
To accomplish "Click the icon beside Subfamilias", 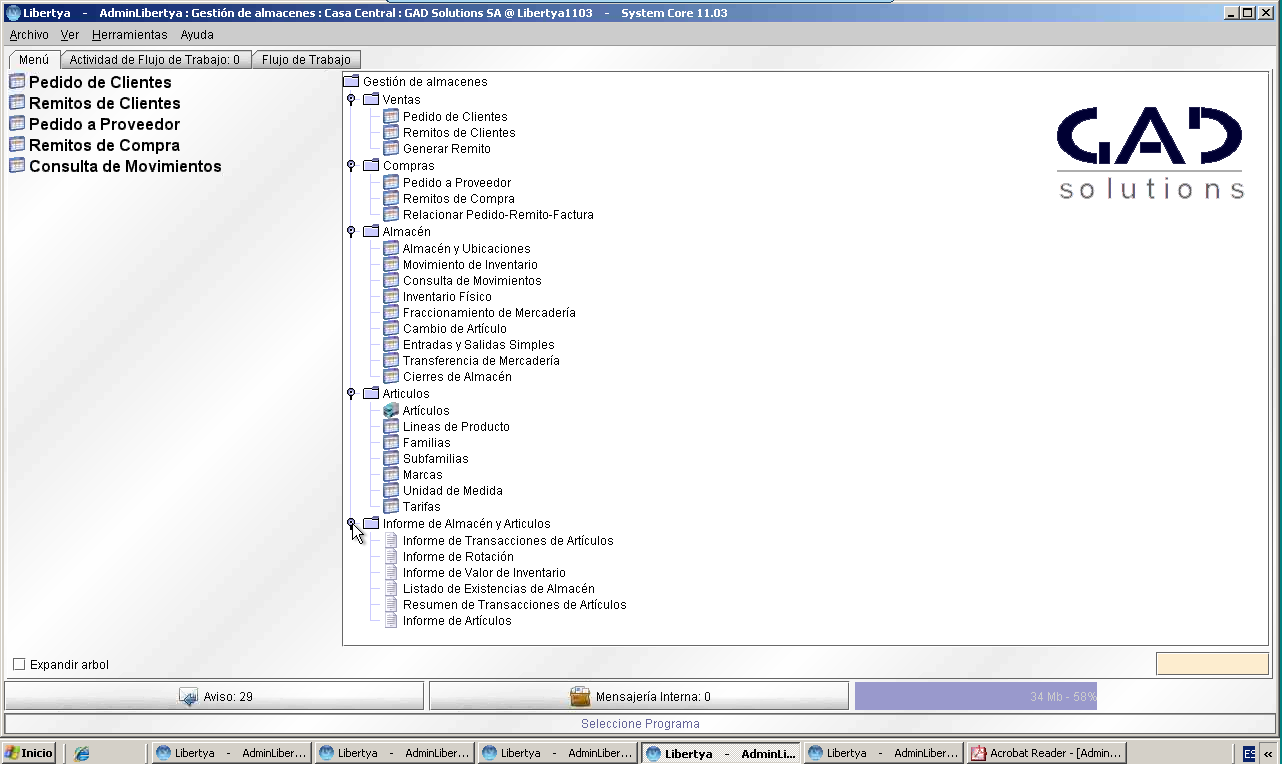I will 391,459.
